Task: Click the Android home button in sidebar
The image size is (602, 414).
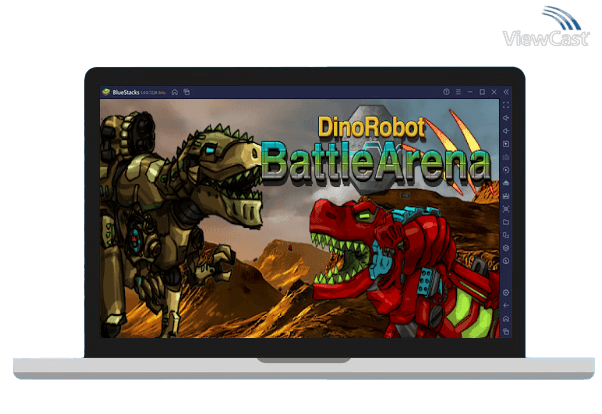Action: click(506, 319)
